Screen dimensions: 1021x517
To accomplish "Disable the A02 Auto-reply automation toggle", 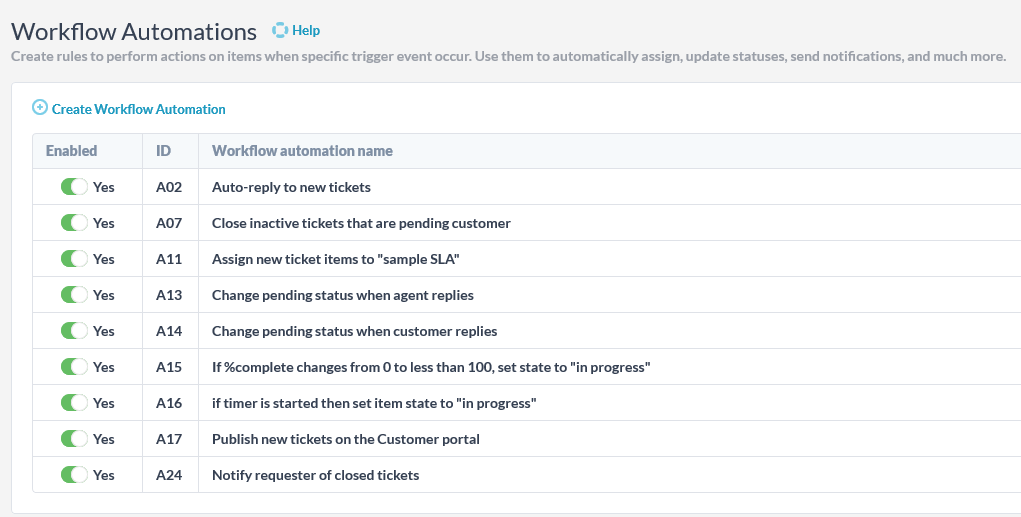I will coord(74,187).
